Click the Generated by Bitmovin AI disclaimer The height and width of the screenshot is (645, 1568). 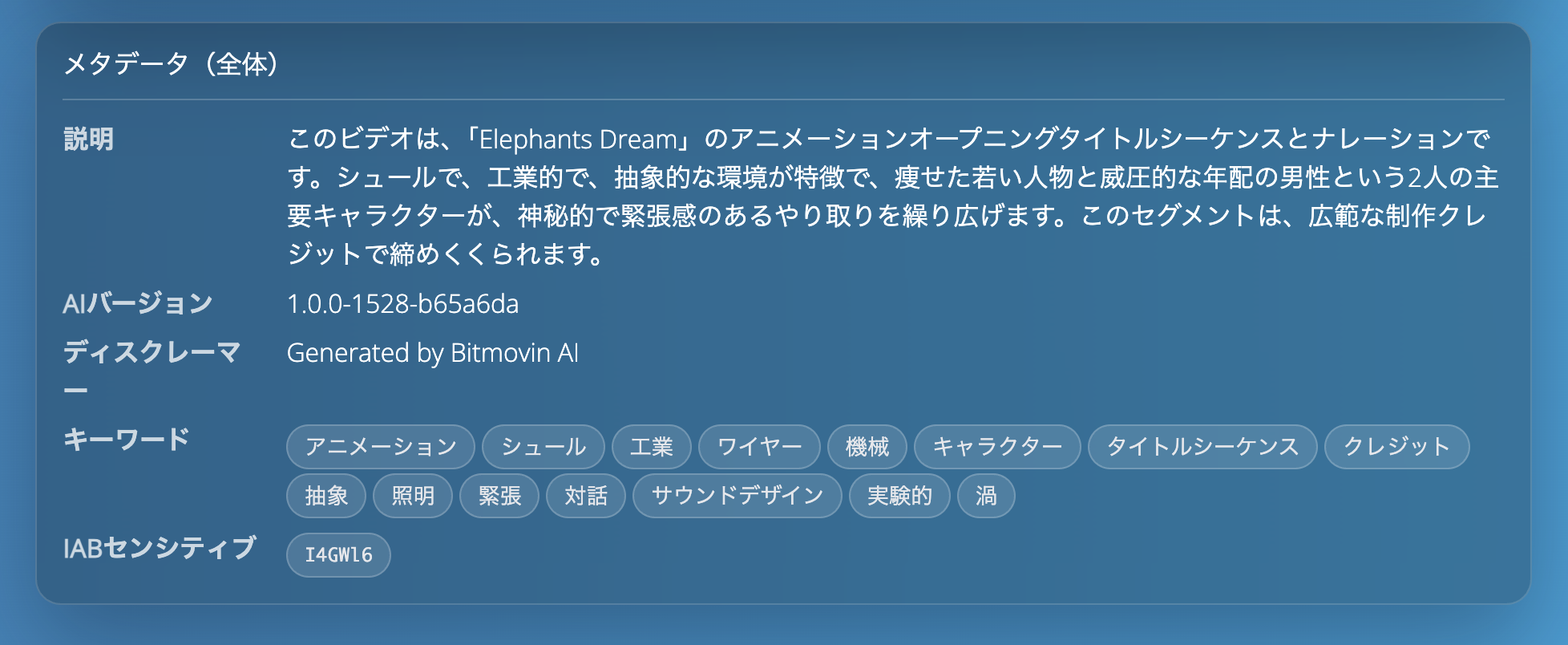(x=432, y=353)
